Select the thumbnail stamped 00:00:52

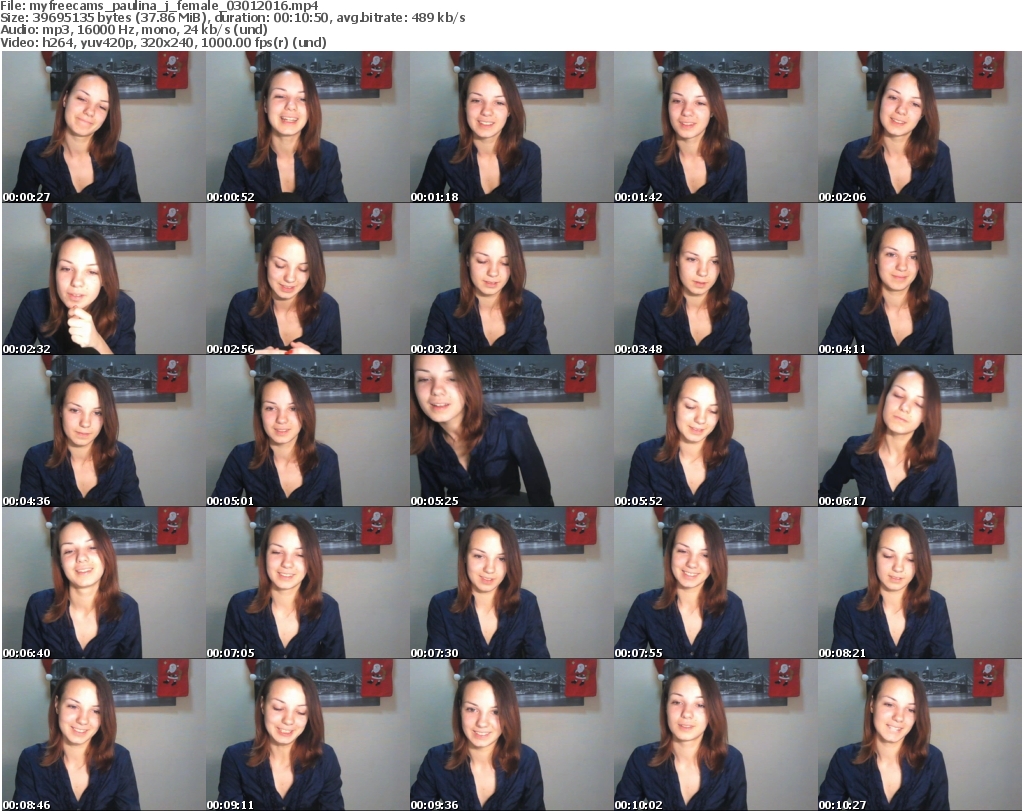(x=308, y=127)
